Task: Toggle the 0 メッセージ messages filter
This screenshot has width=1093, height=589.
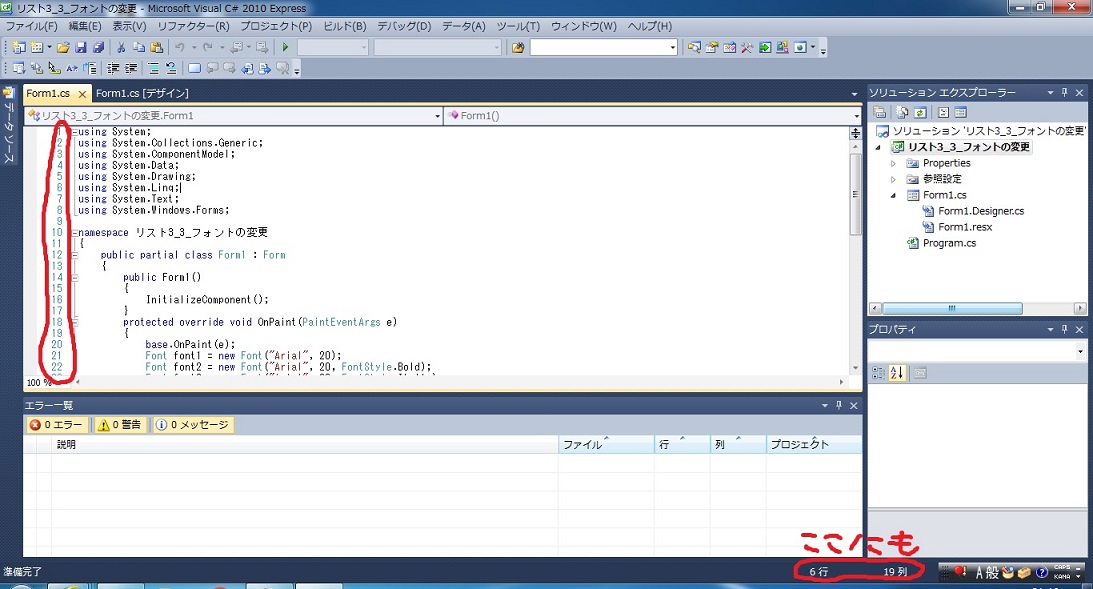Action: pos(192,425)
